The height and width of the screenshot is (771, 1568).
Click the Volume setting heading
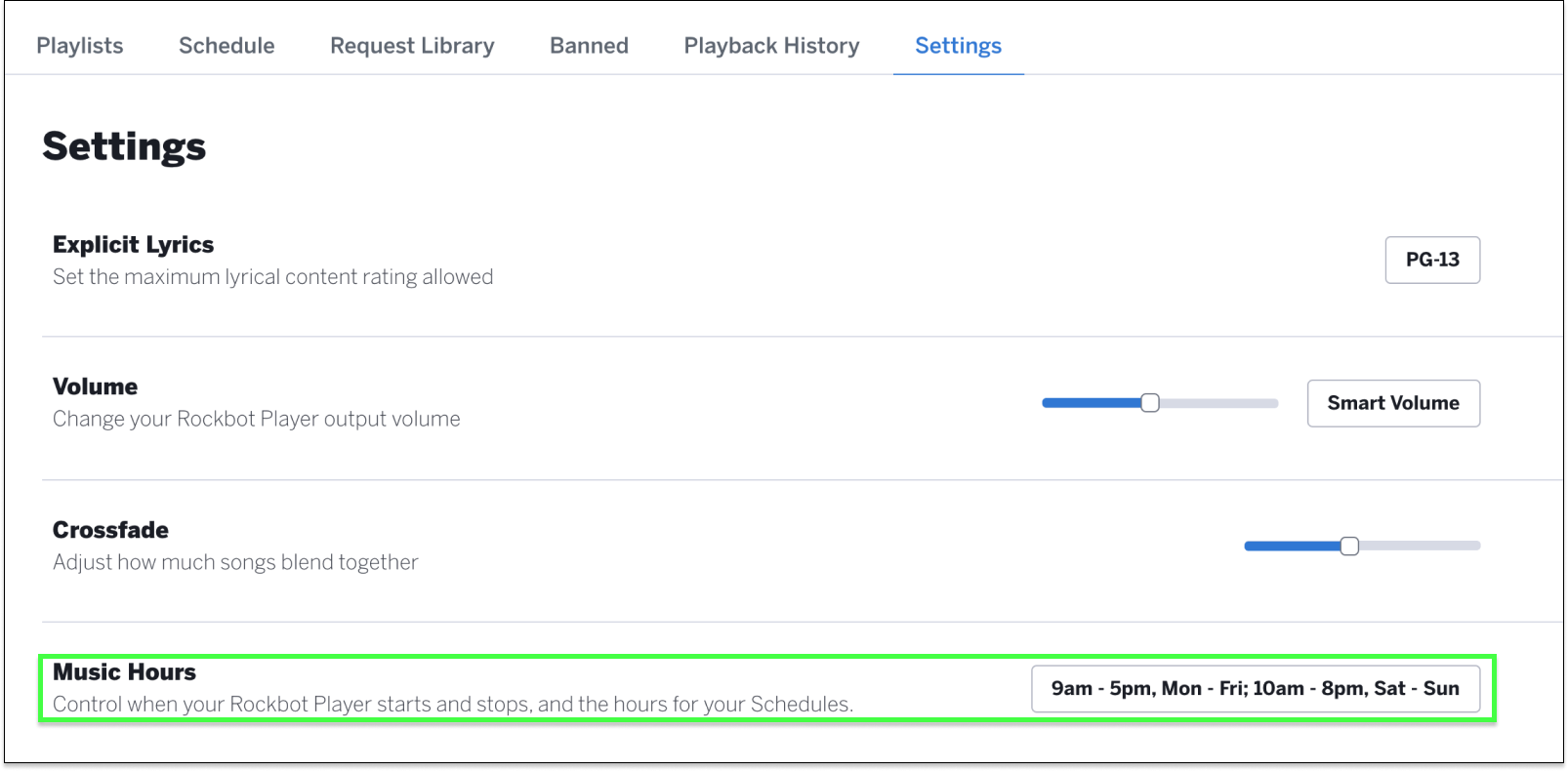click(x=95, y=386)
